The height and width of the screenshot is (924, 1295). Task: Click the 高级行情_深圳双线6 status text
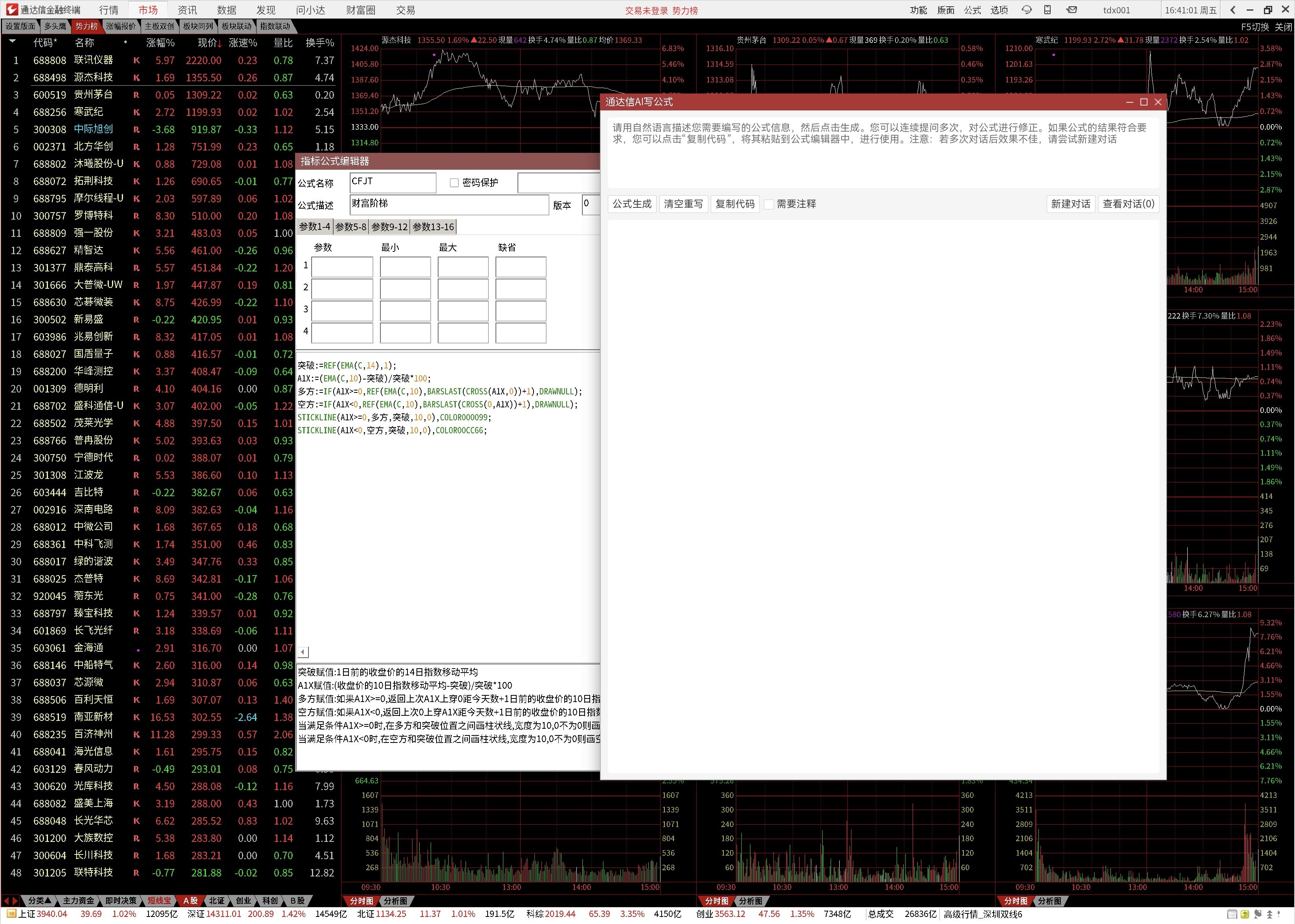tap(983, 914)
